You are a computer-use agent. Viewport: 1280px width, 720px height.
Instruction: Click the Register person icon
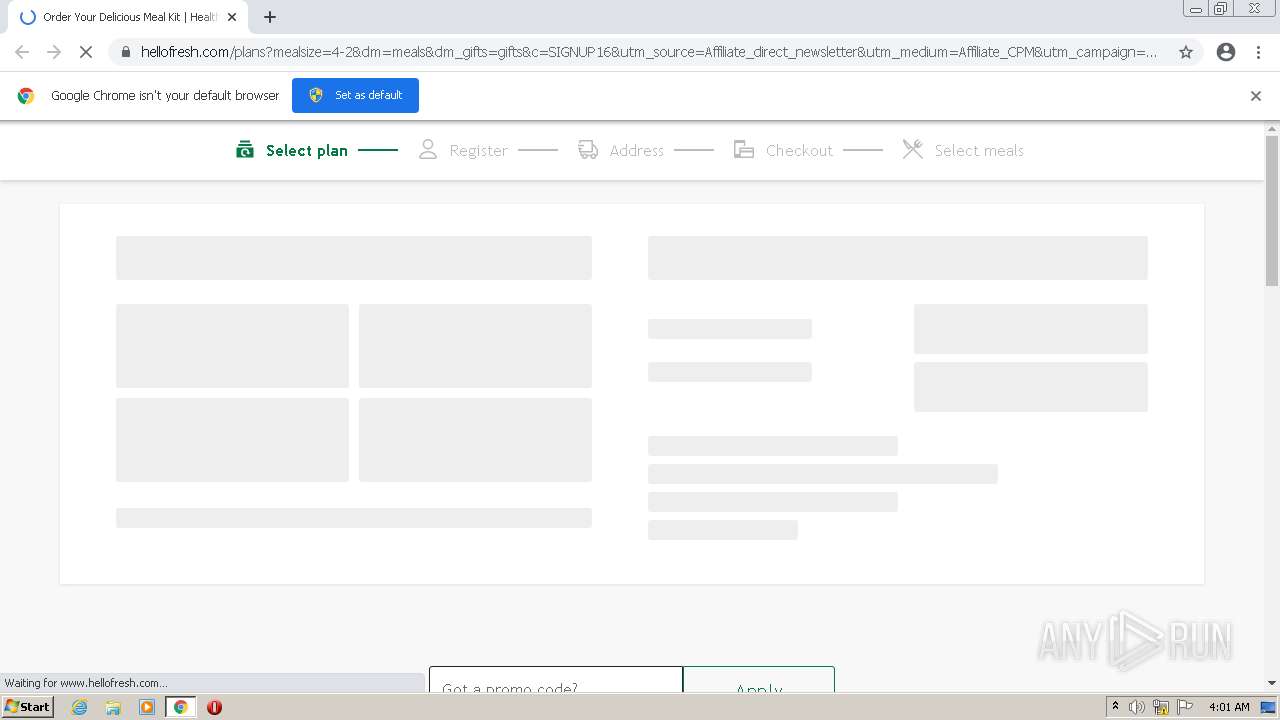tap(428, 150)
